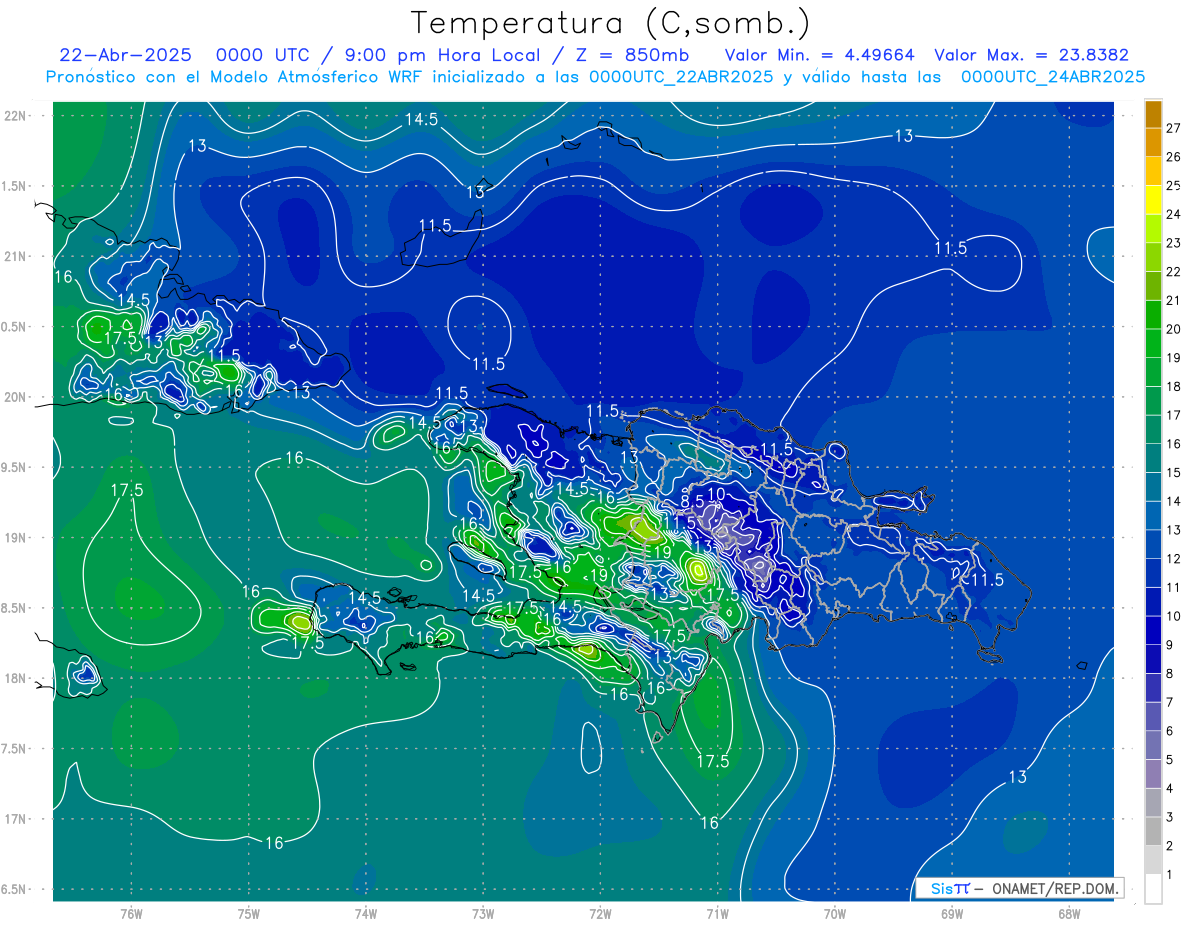Pick the orange swatch between 26 and 27
Image resolution: width=1200 pixels, height=927 pixels.
point(1153,142)
